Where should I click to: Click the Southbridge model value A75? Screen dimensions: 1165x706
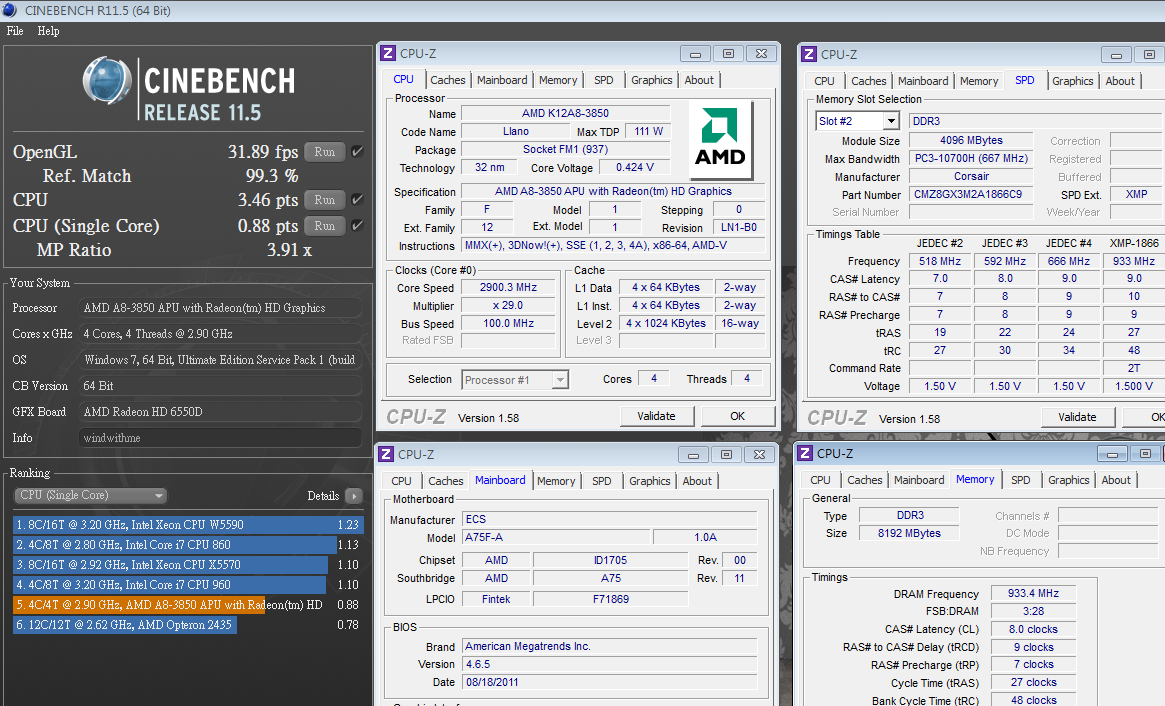tap(611, 577)
